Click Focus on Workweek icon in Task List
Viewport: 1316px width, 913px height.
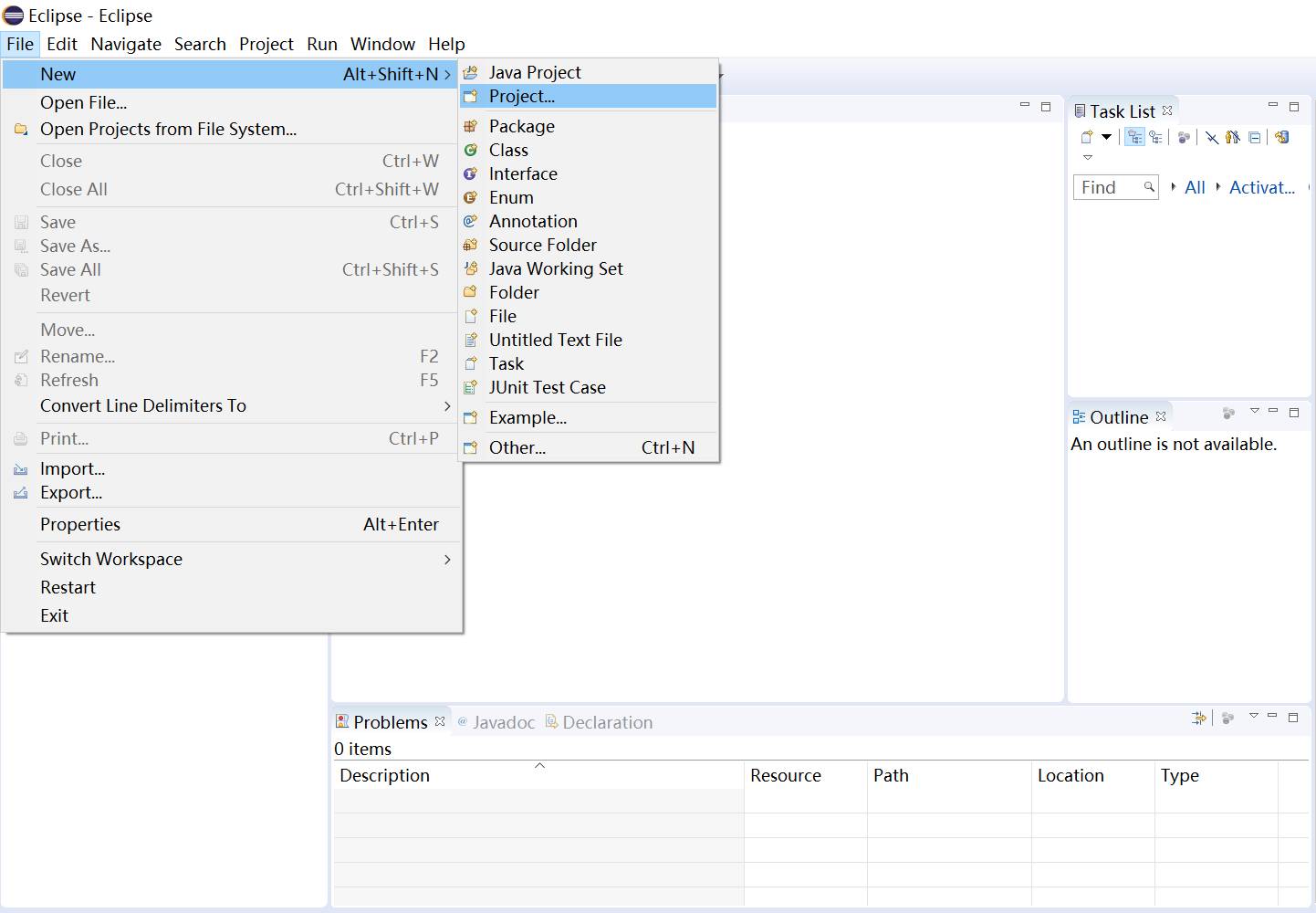pyautogui.click(x=1184, y=137)
